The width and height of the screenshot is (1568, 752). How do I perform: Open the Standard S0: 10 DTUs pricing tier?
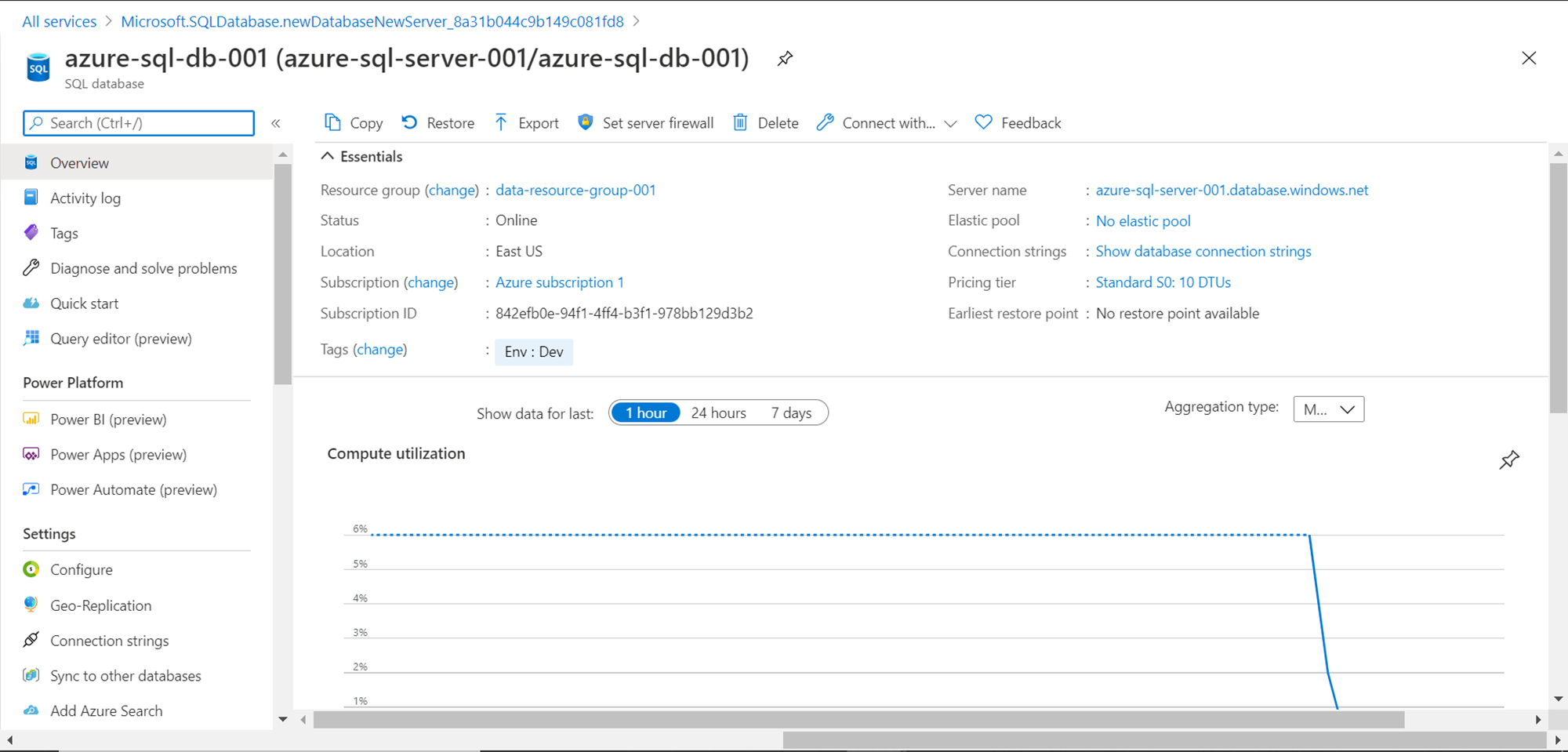pos(1163,282)
